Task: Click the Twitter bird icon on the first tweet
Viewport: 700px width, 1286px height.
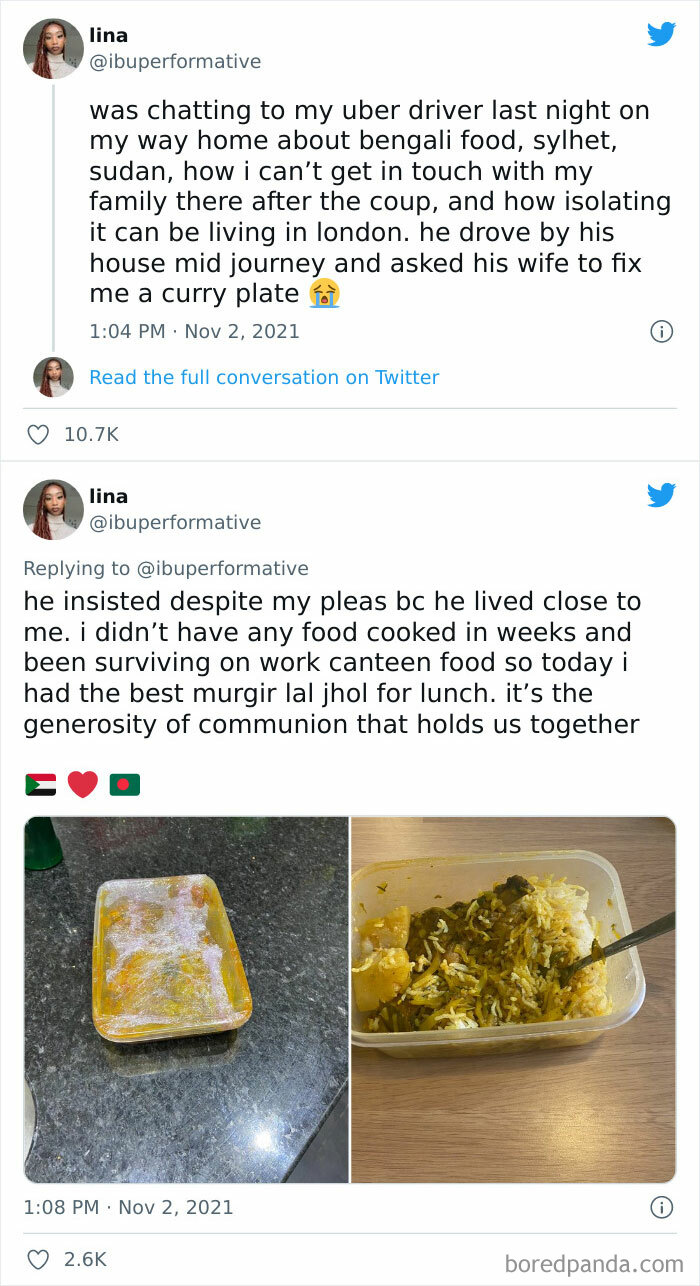Action: pos(661,34)
